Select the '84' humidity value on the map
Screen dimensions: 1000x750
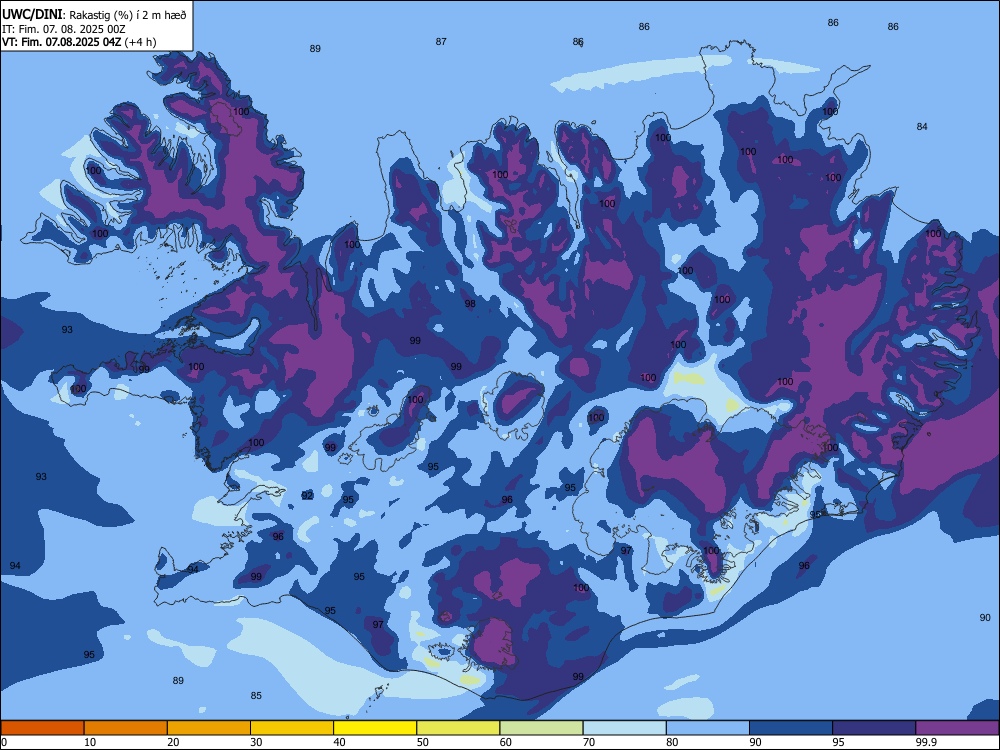922,126
